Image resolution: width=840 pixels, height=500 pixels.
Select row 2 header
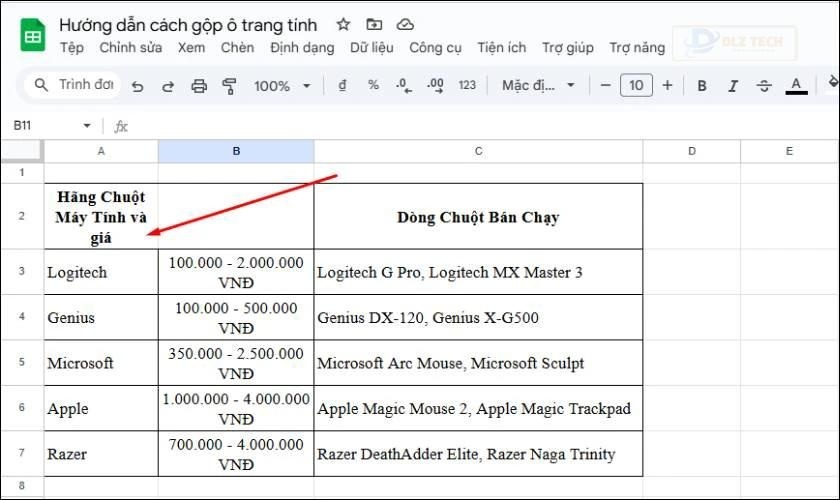[x=21, y=216]
